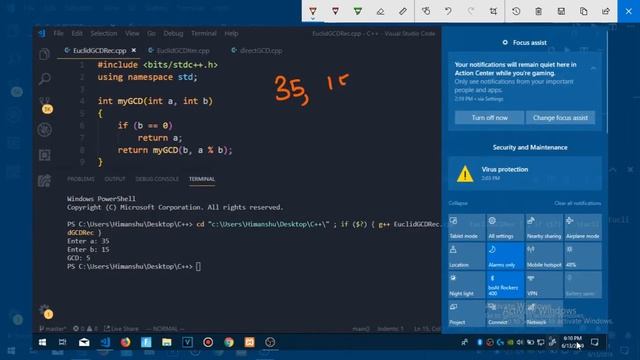This screenshot has height=360, width=640.
Task: Click Turn off now for focus assist
Action: tap(489, 118)
